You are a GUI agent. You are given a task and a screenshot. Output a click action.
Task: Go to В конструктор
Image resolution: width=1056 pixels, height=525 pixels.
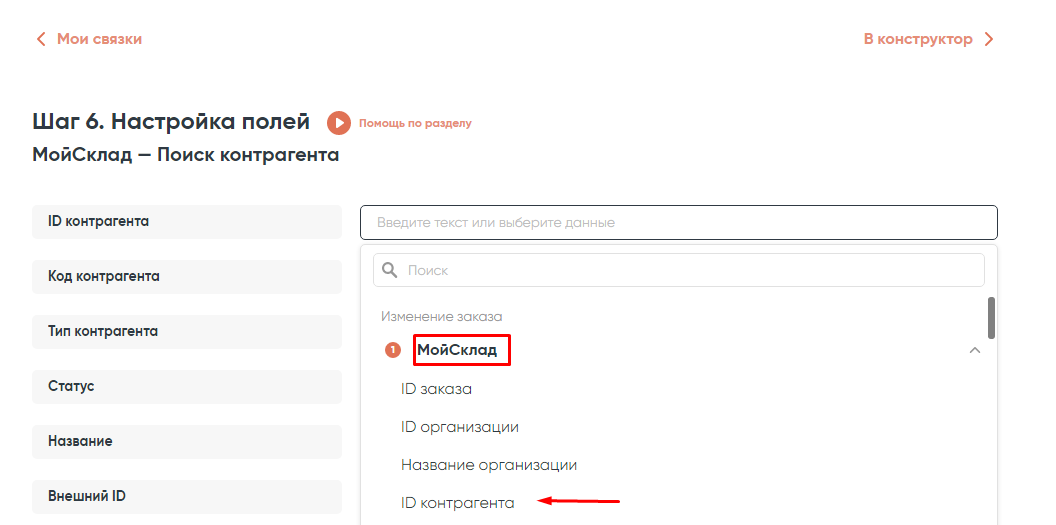tap(918, 39)
